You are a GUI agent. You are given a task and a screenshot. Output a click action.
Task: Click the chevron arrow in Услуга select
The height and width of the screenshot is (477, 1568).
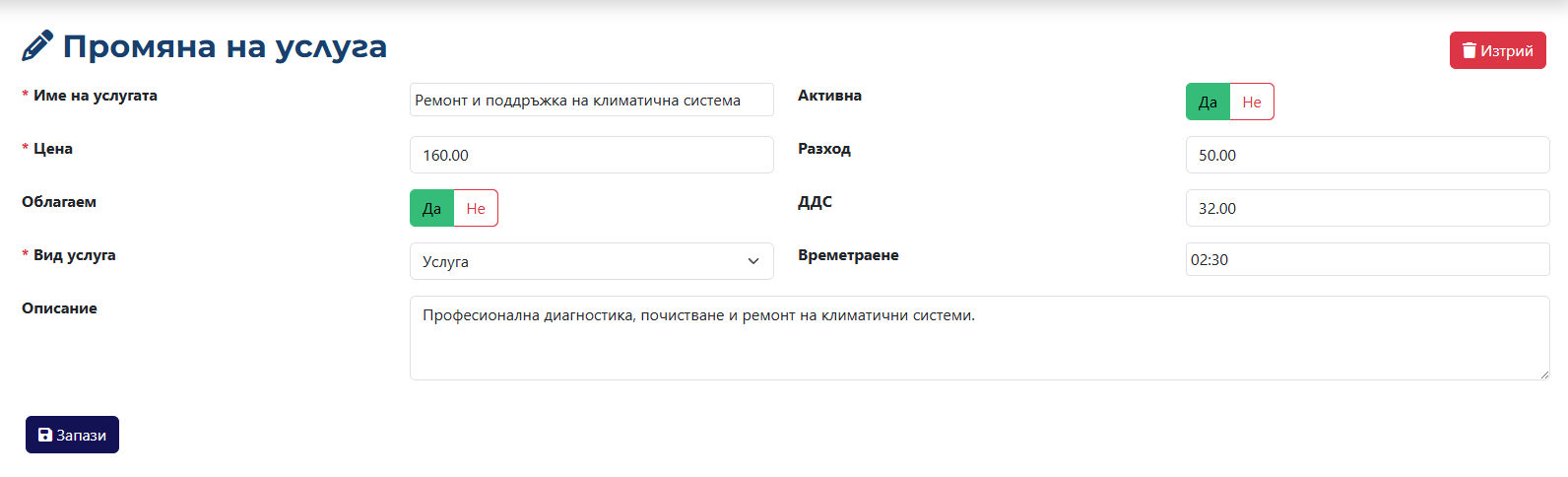tap(753, 261)
